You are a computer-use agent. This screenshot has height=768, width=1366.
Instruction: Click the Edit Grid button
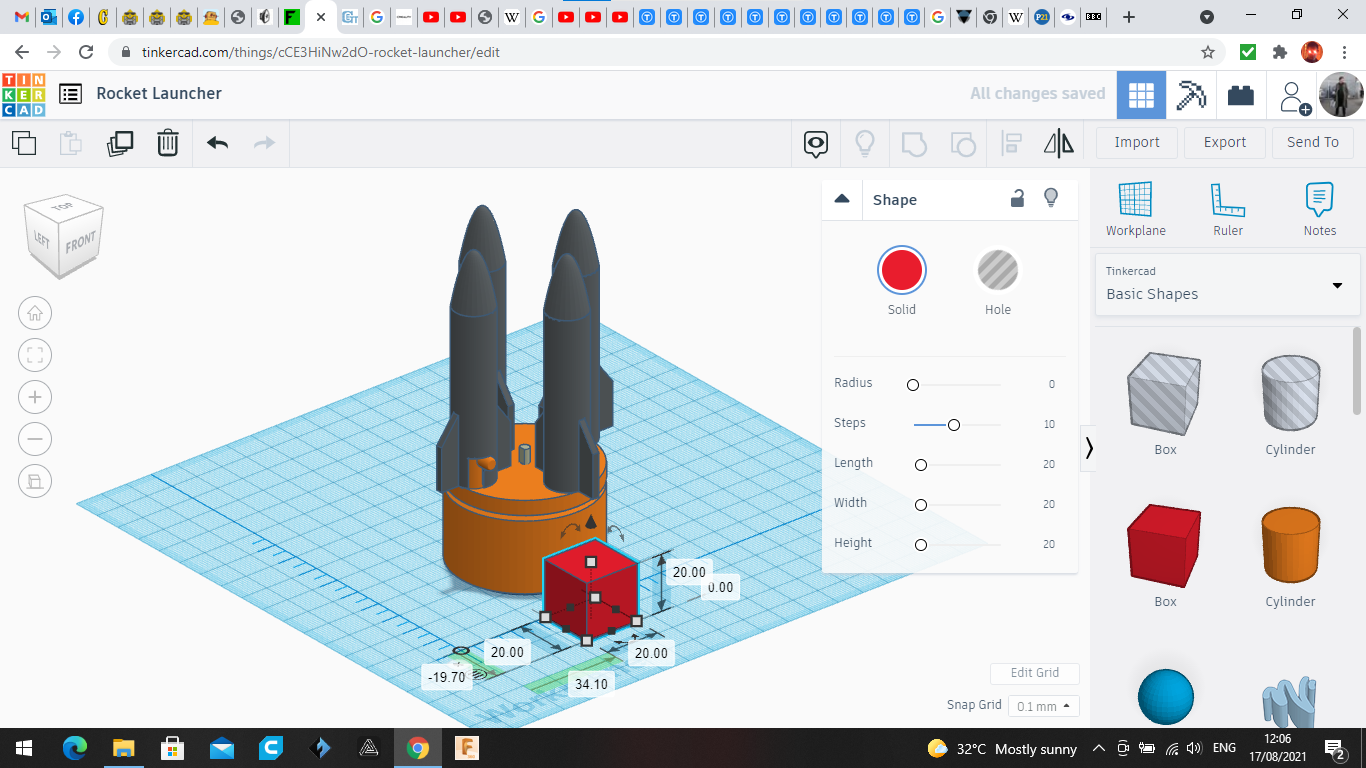[1034, 673]
